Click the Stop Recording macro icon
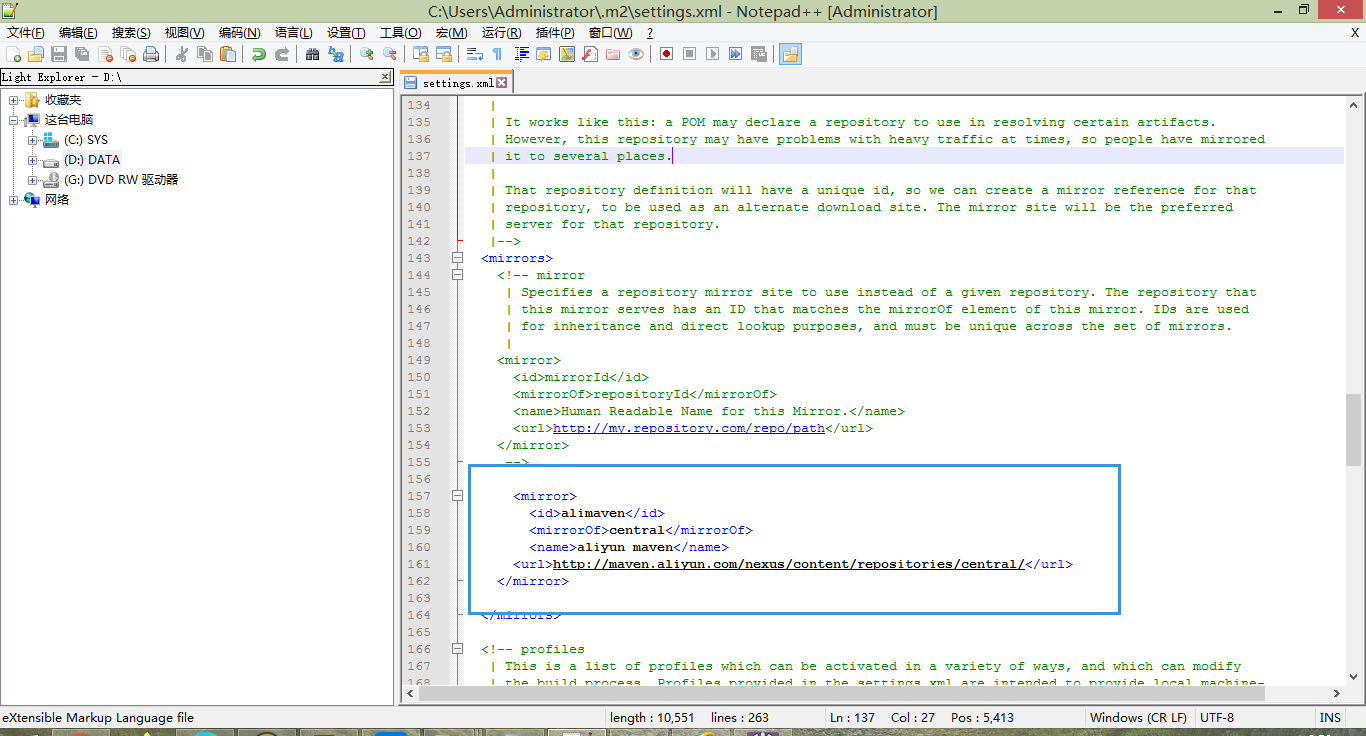The height and width of the screenshot is (736, 1366). (689, 54)
